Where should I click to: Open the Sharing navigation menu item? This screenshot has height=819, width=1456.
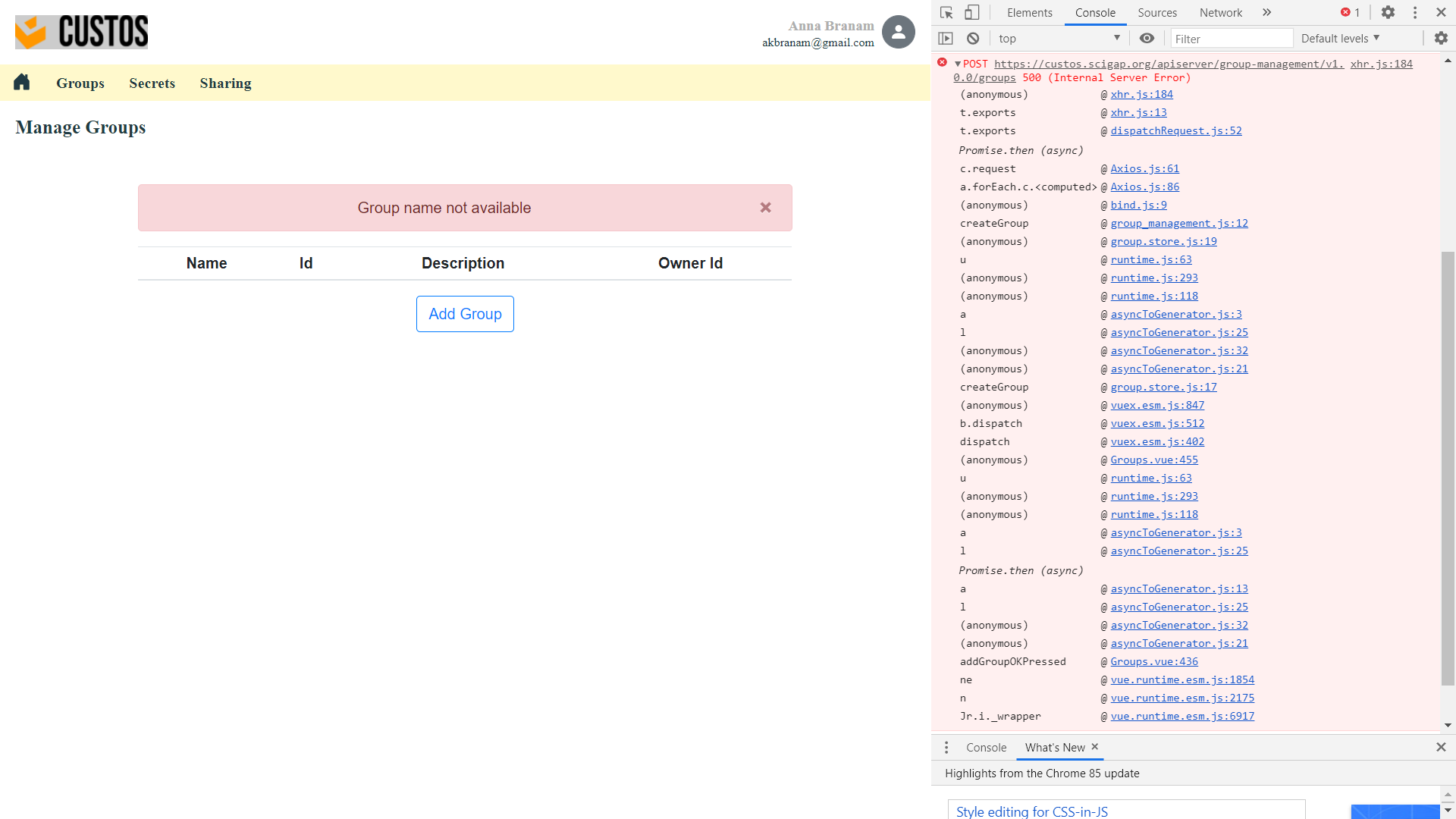click(x=225, y=83)
